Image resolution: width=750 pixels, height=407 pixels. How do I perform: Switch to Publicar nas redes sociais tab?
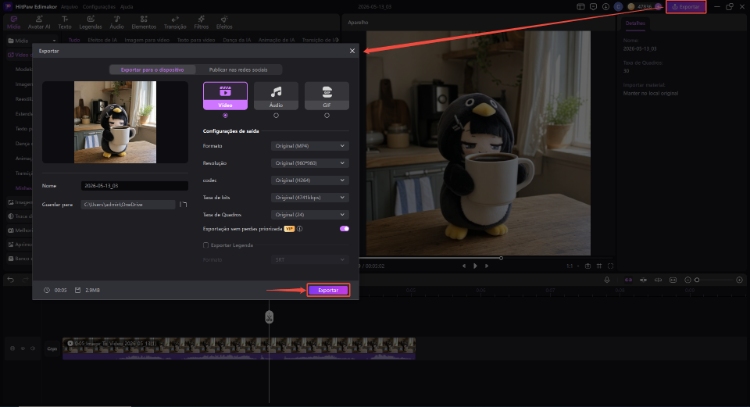(238, 70)
